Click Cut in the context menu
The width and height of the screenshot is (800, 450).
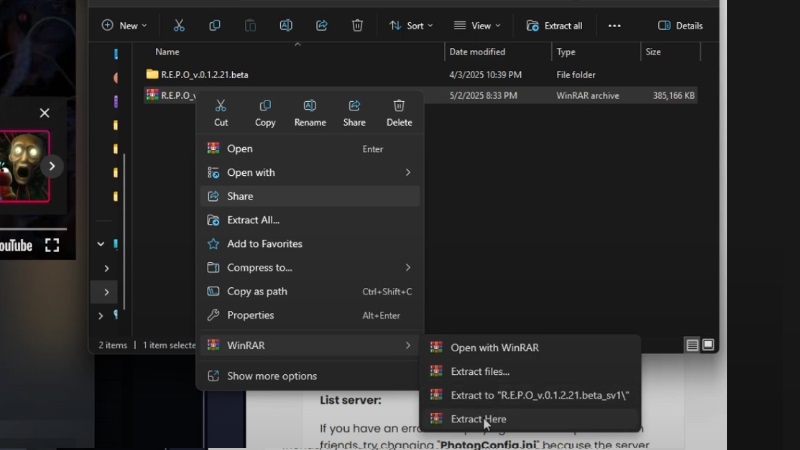(x=221, y=113)
